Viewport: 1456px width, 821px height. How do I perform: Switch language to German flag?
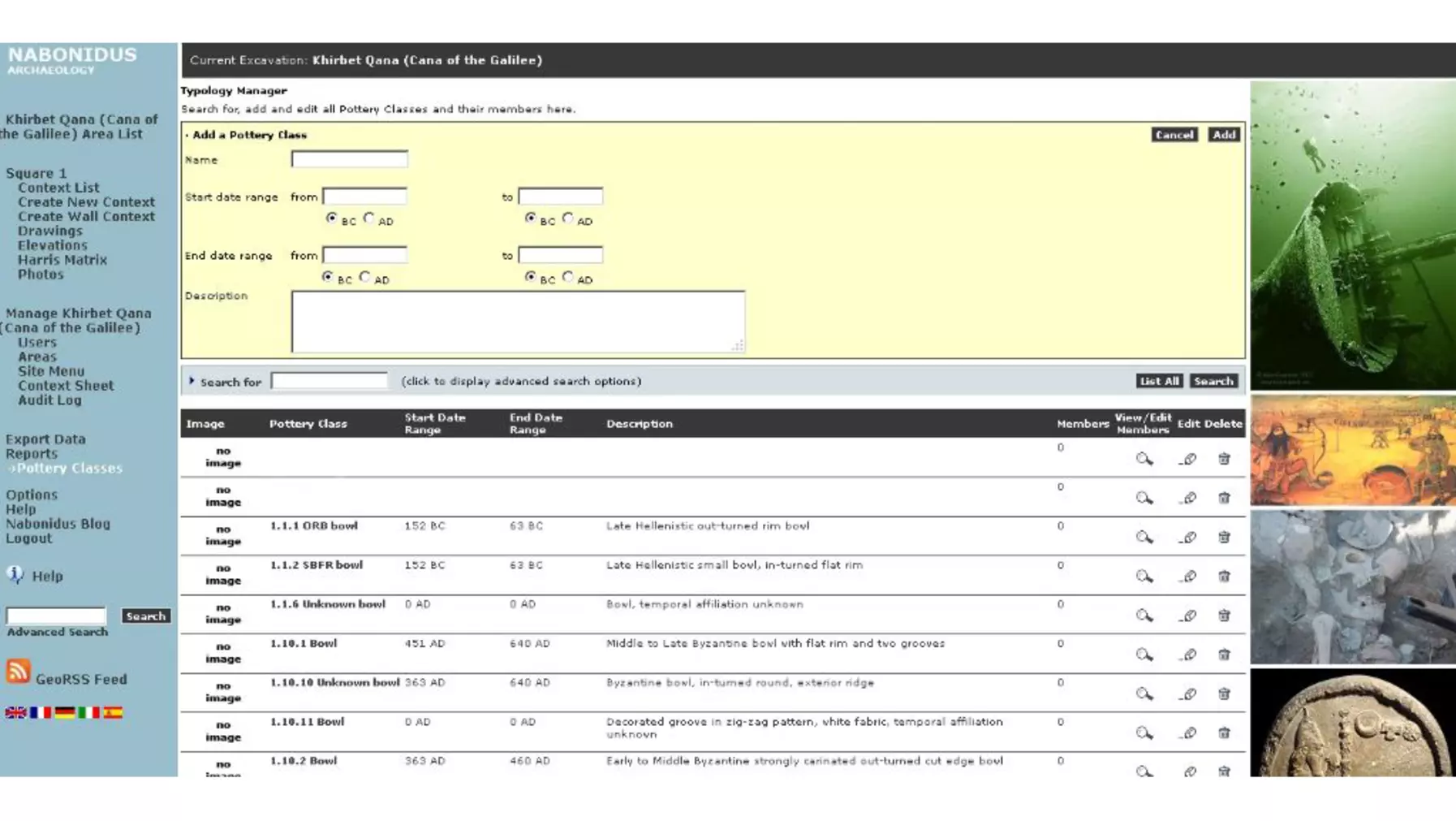[65, 712]
